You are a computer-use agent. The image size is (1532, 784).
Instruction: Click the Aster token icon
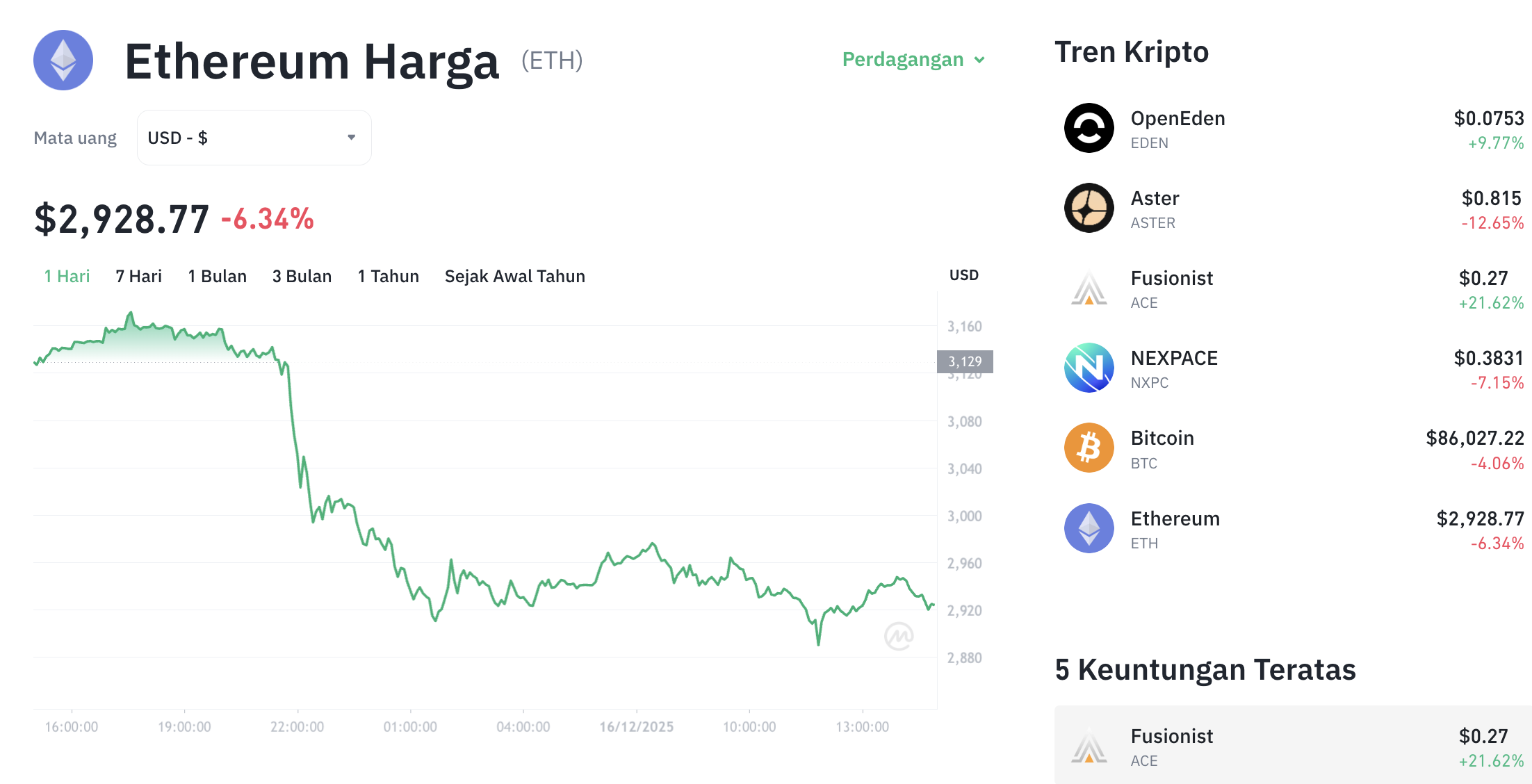tap(1089, 209)
